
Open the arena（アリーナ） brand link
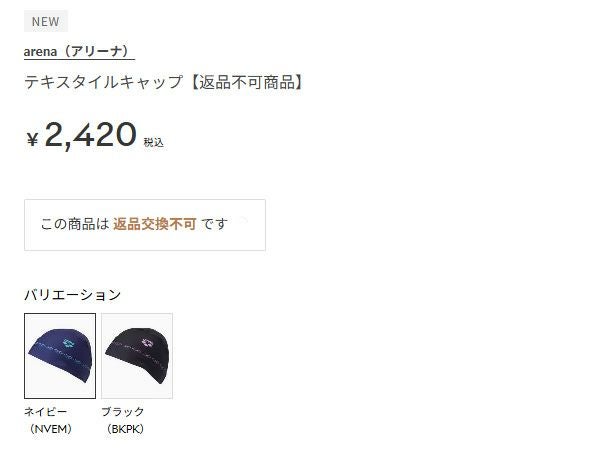[x=79, y=52]
